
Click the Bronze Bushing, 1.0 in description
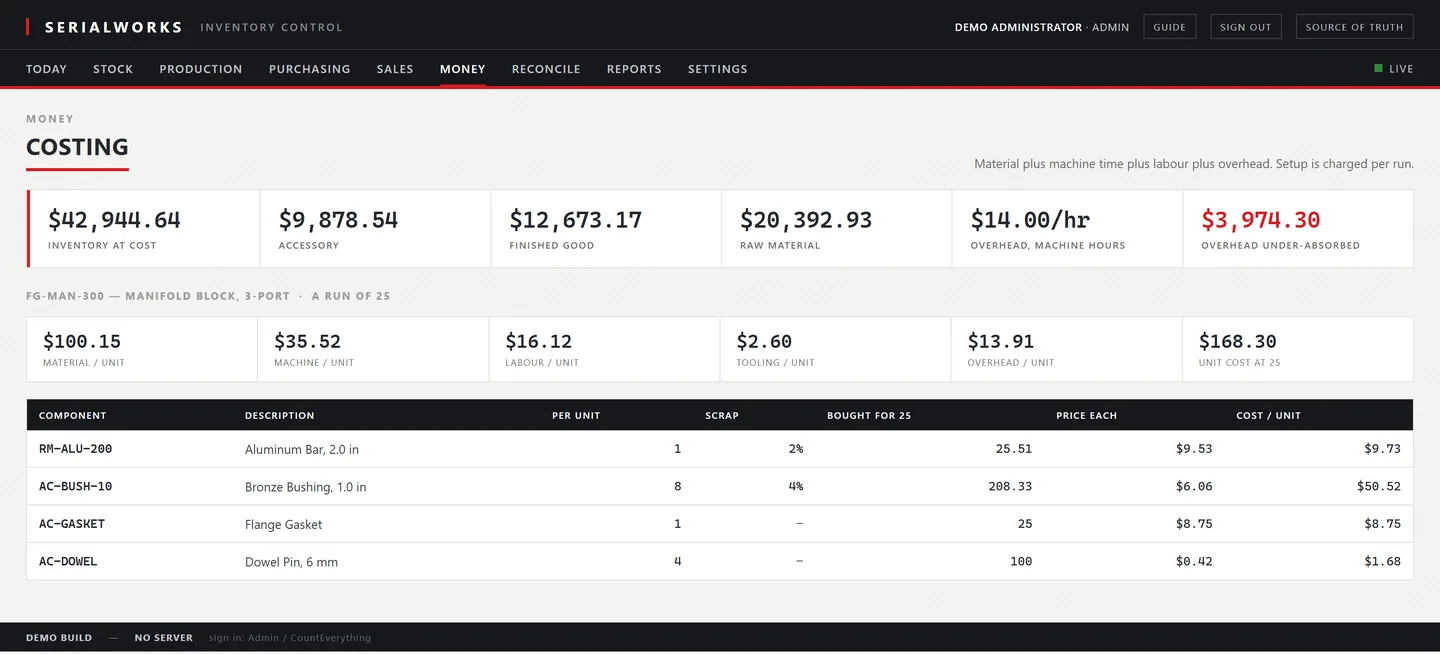306,487
